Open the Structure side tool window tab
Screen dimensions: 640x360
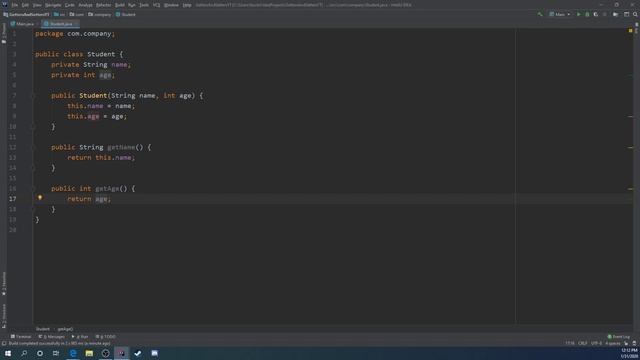(4, 316)
